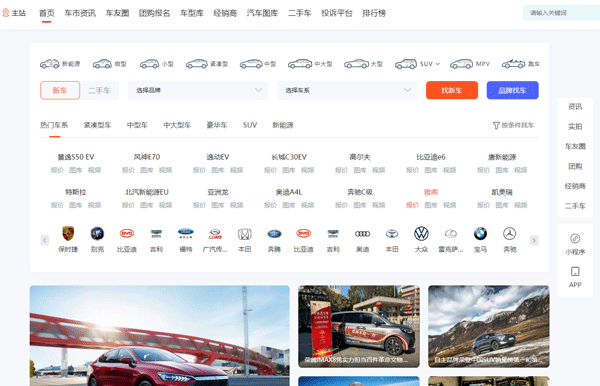
Task: Select the Porsche (保时捷) brand logo
Action: pyautogui.click(x=68, y=233)
